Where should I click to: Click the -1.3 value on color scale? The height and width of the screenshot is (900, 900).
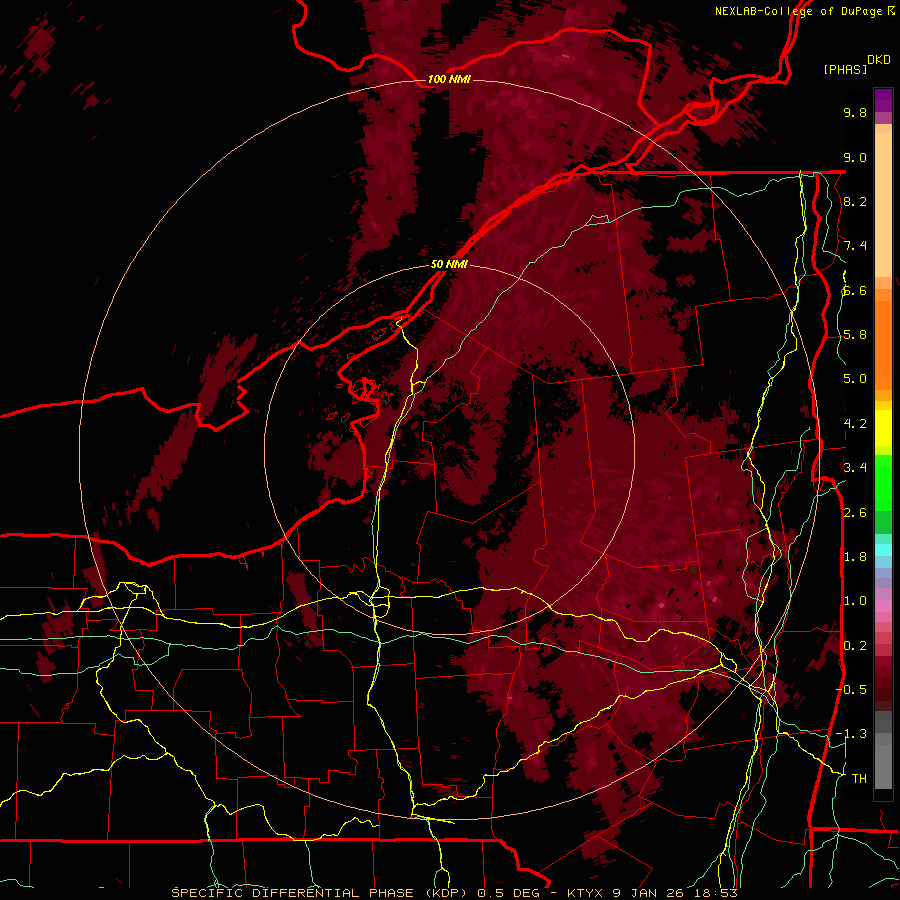(x=851, y=734)
